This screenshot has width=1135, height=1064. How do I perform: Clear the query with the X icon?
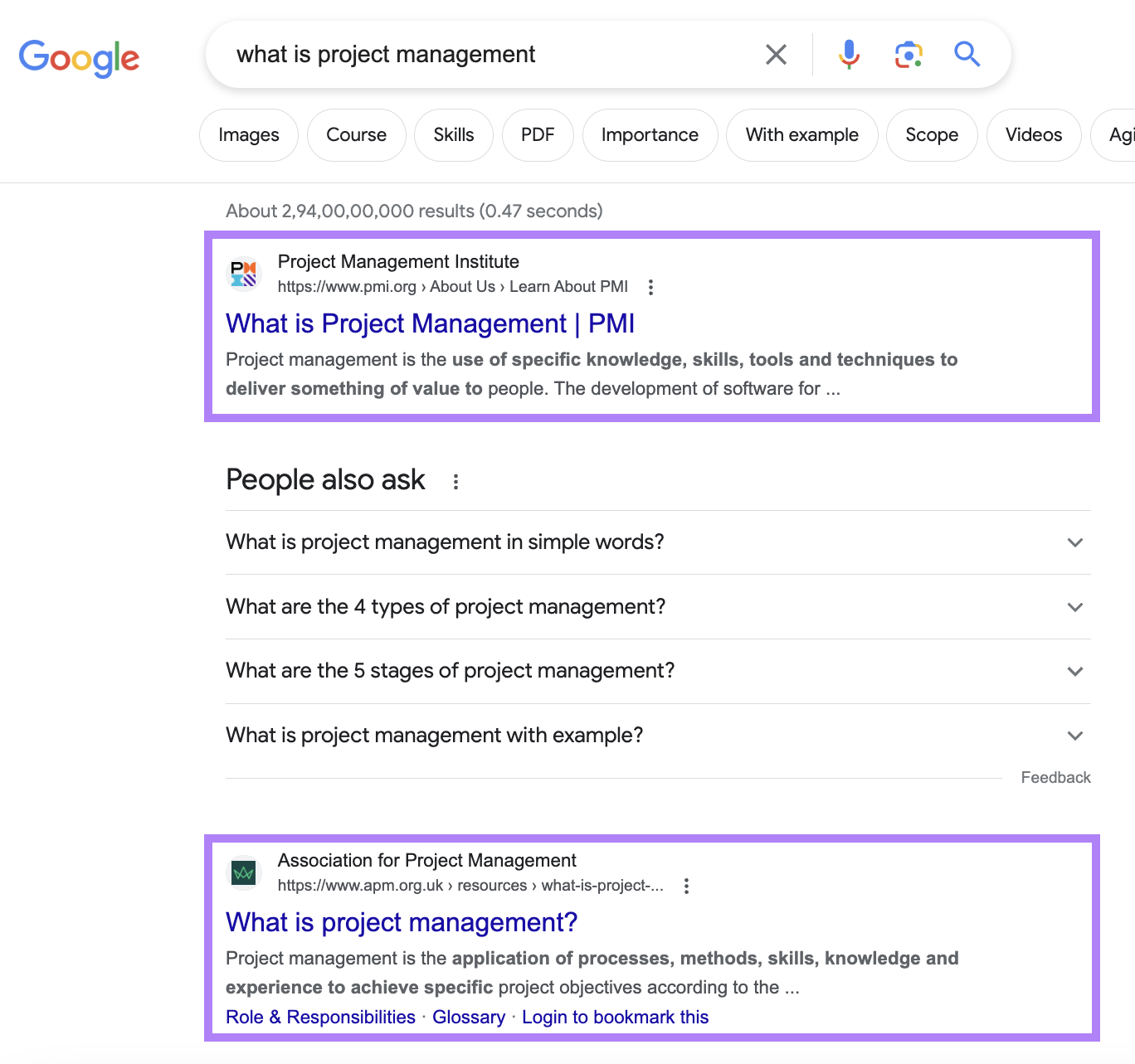click(775, 54)
